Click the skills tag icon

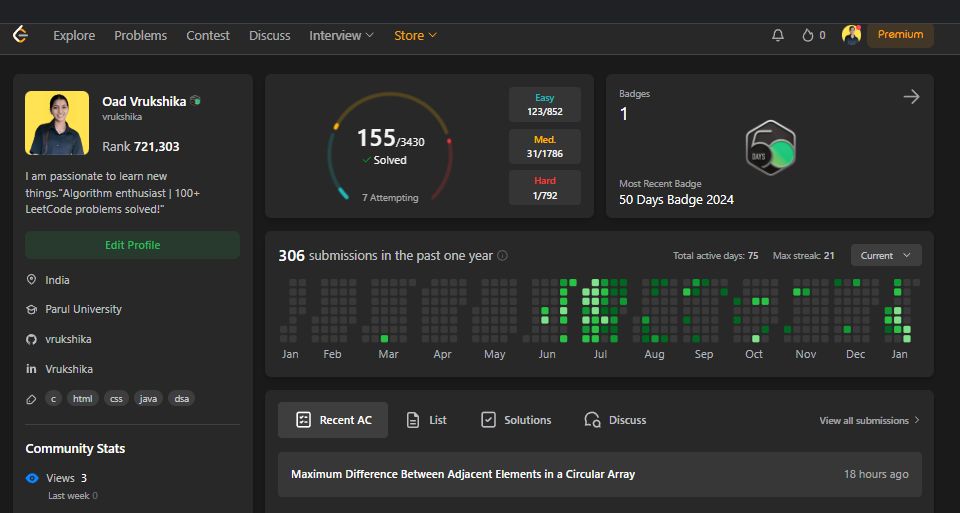point(31,399)
